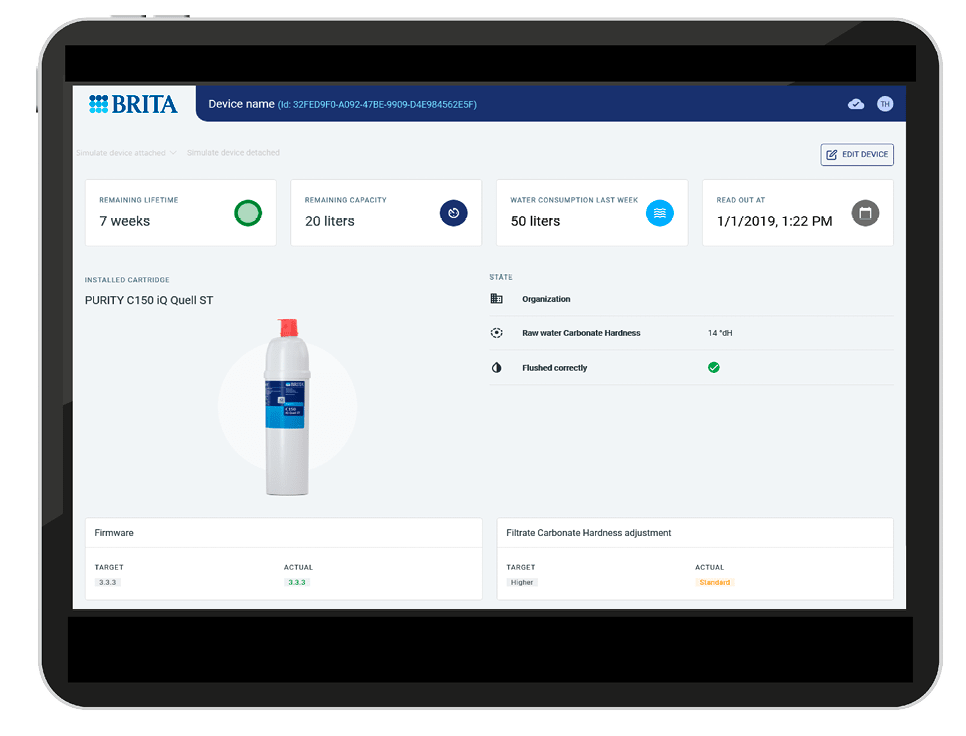Click the firmware actual 3.3.3 badge
The width and height of the screenshot is (966, 736).
point(297,582)
